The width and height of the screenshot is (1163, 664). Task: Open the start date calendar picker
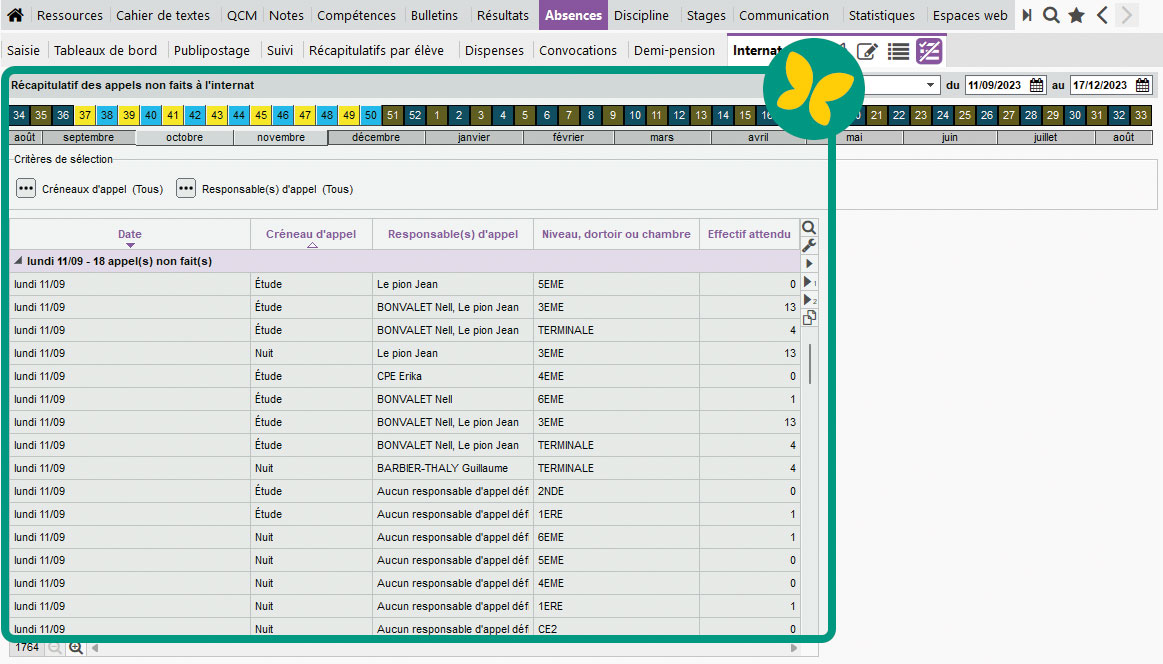coord(1036,85)
